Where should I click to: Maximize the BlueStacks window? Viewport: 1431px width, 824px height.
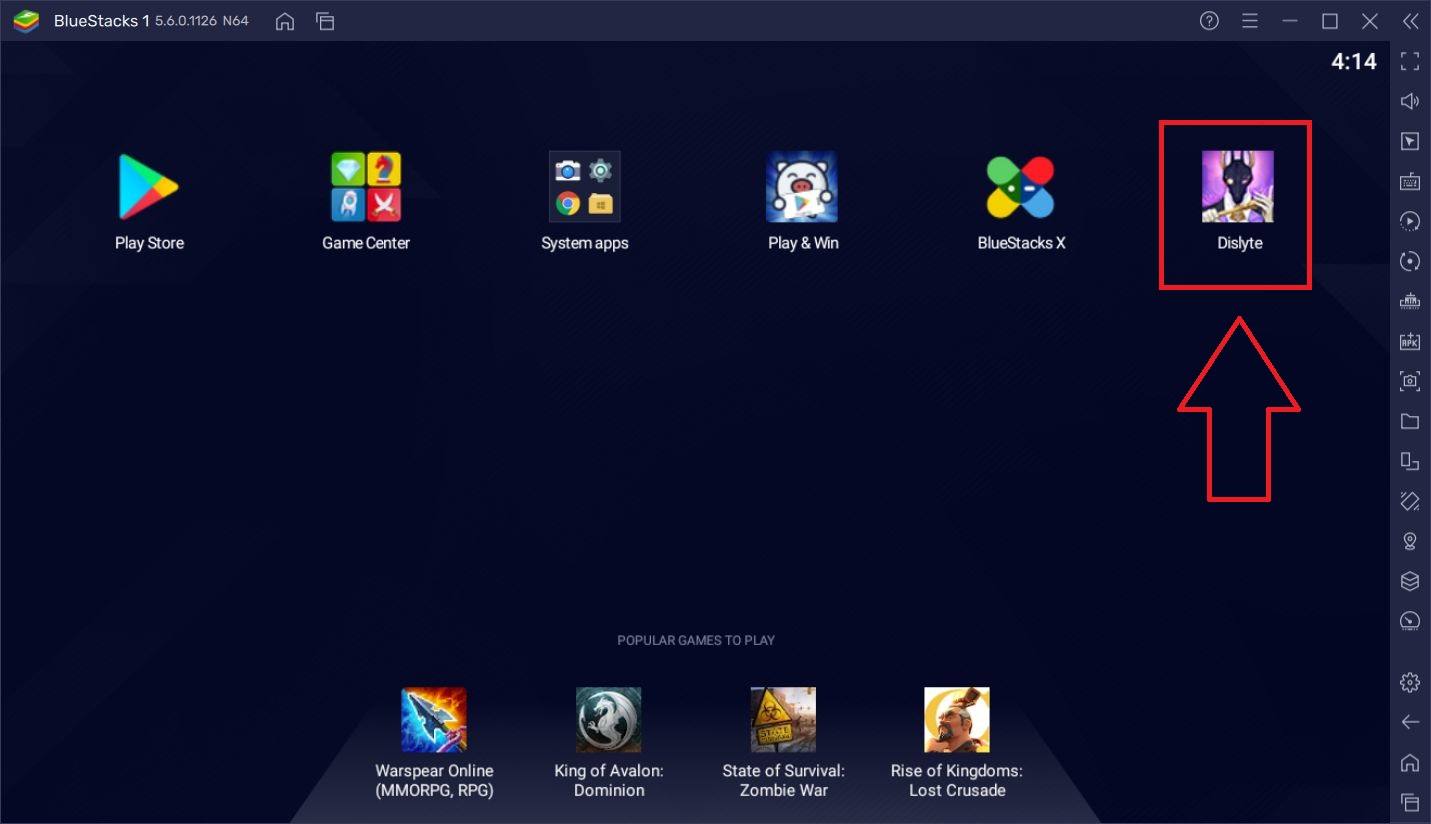[x=1330, y=21]
